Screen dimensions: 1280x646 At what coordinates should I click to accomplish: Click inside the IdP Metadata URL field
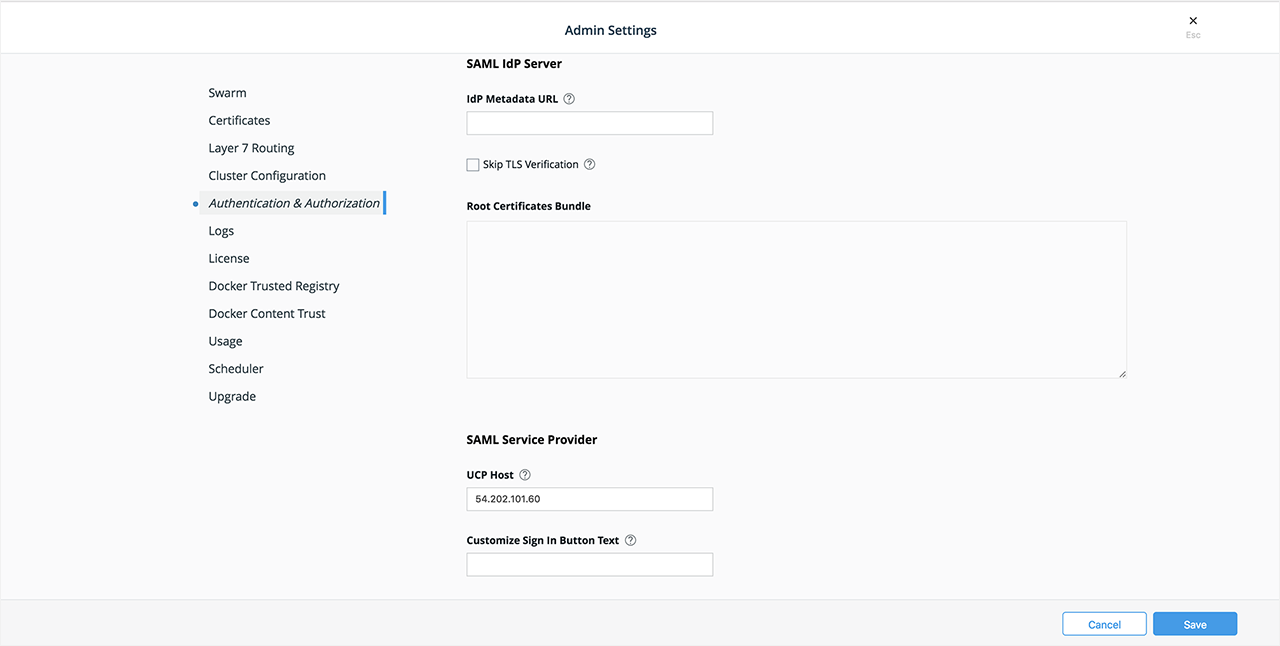point(589,122)
